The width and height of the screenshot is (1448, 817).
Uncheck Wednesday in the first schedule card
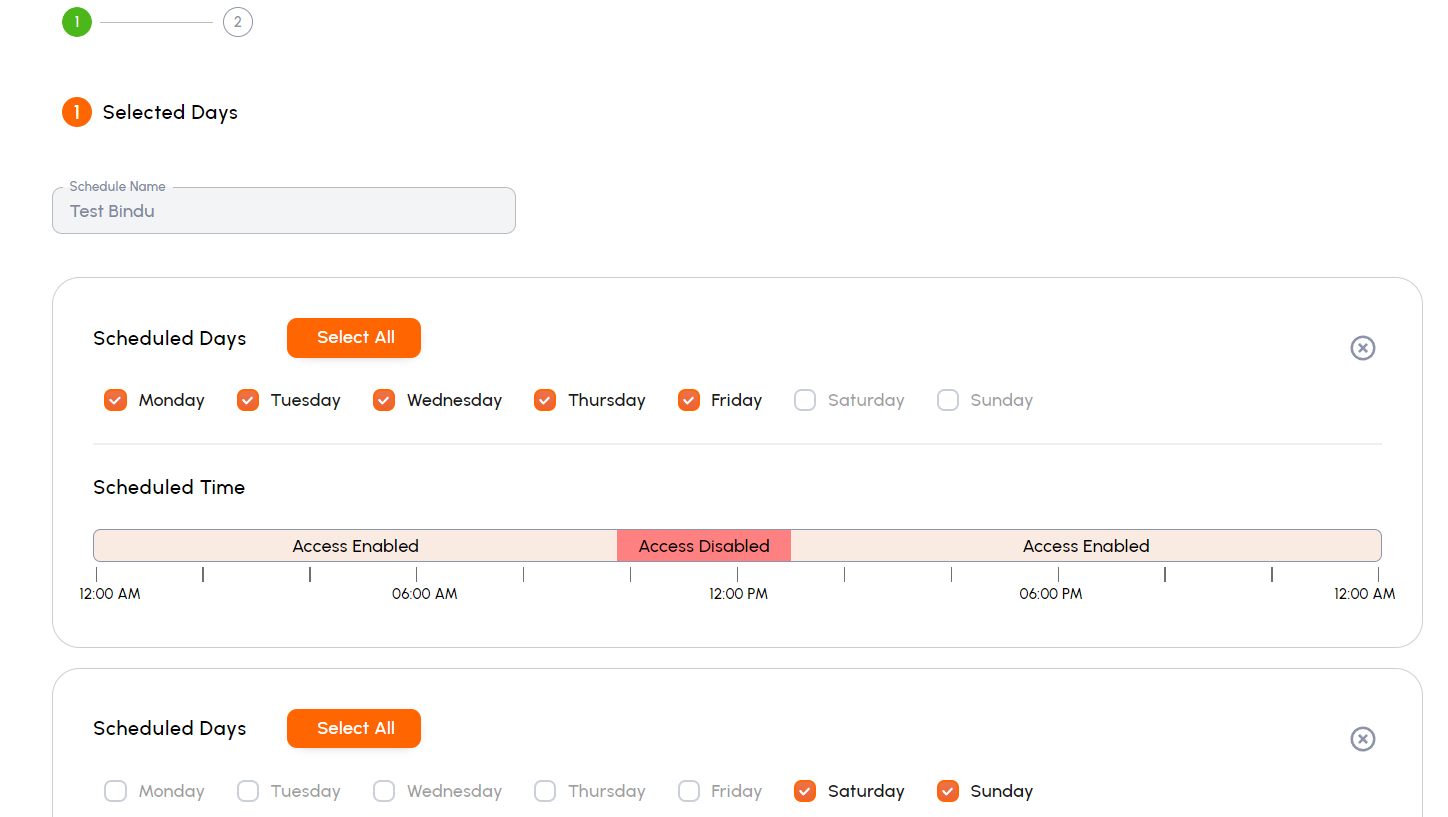pos(384,400)
